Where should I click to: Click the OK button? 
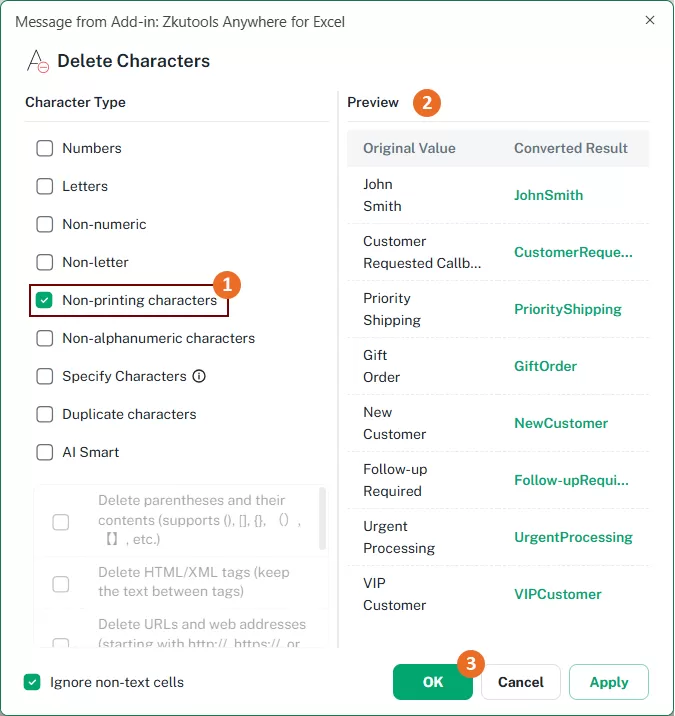tap(432, 682)
